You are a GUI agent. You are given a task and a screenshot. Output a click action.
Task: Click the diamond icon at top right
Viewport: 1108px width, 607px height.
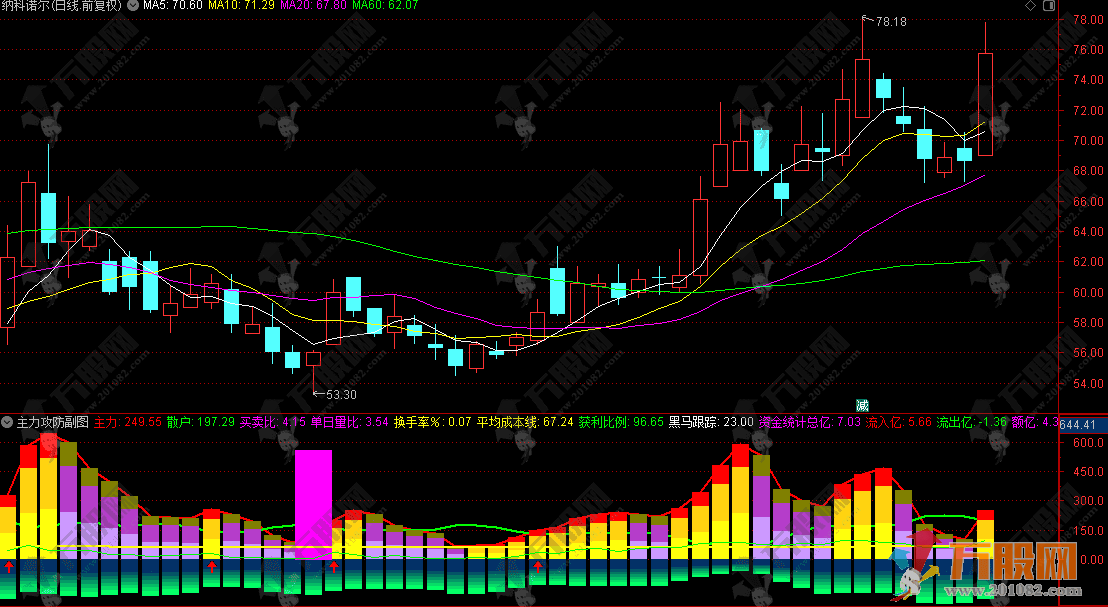point(1030,6)
